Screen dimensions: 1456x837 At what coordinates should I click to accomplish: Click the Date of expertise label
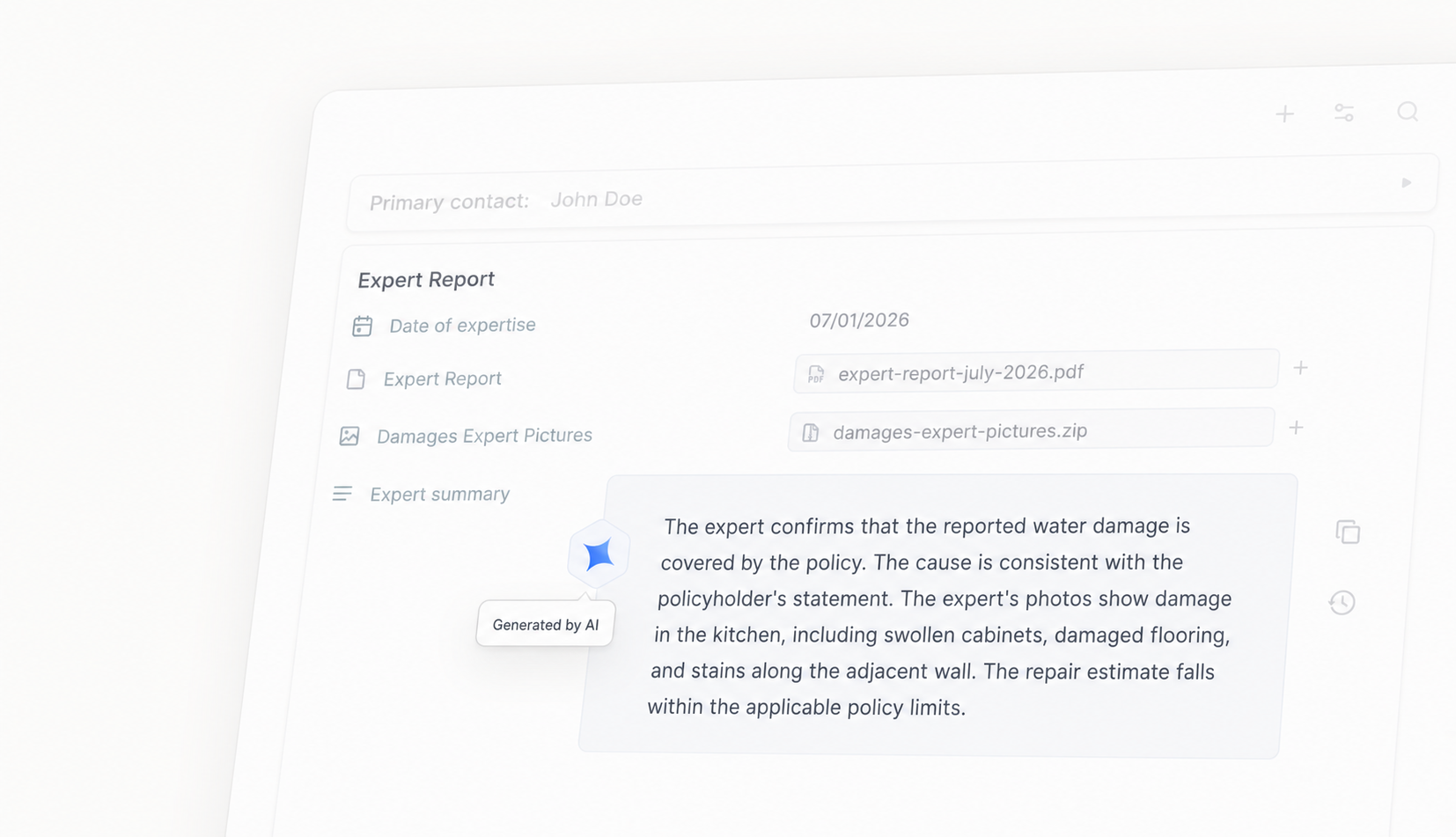pos(462,326)
